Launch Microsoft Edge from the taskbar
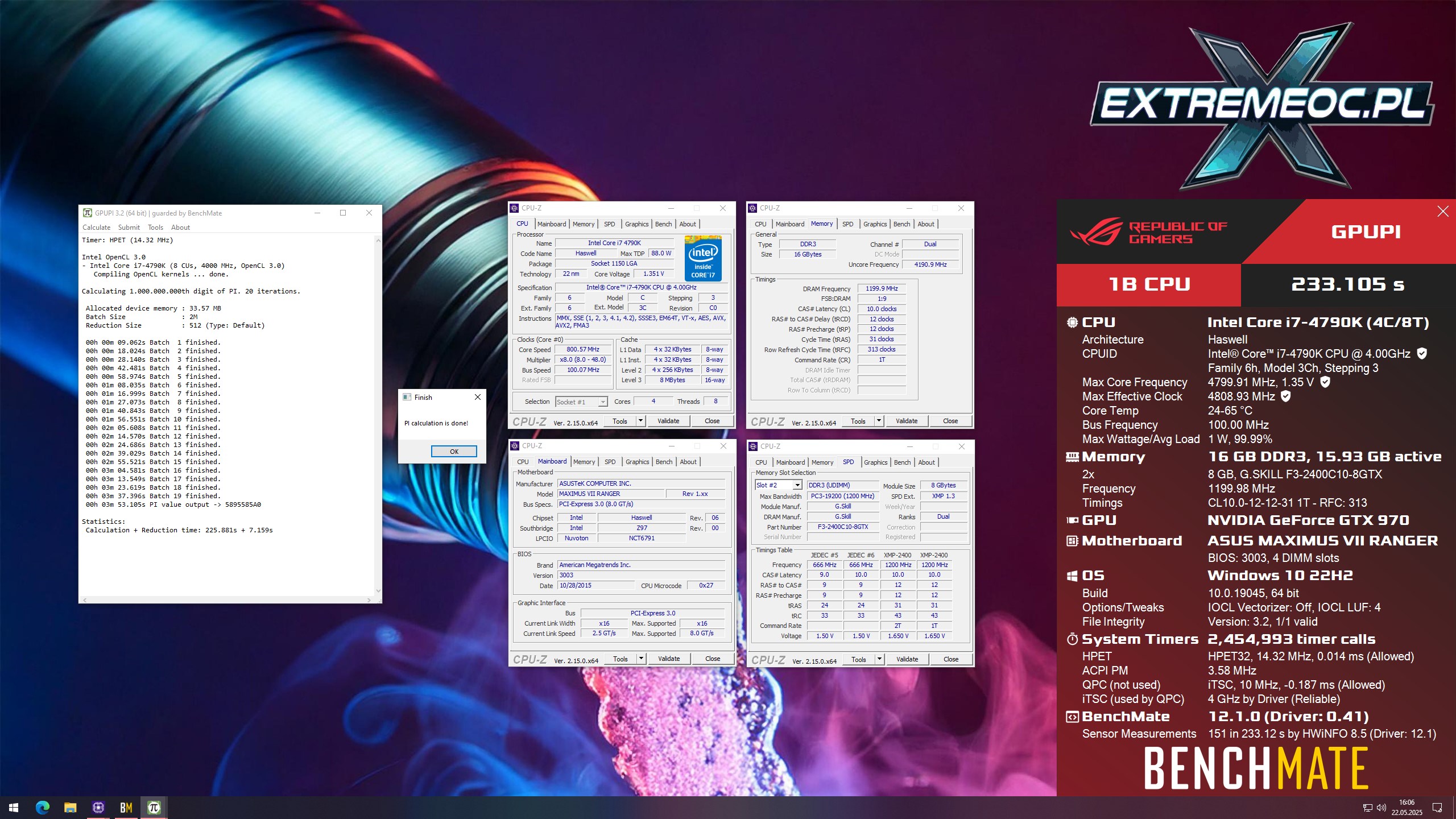Screen dimensions: 1456x819 point(42,808)
